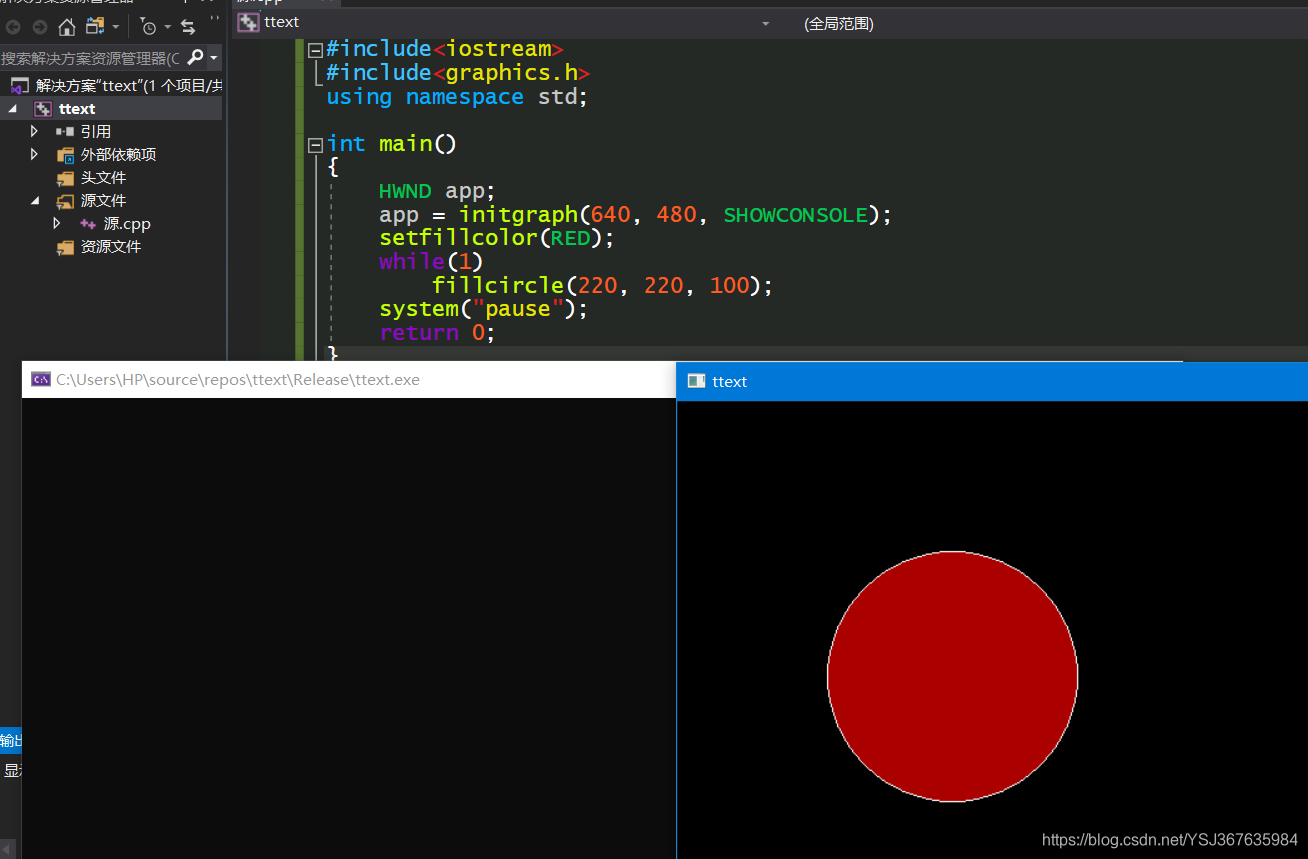Click the magnifier search icon
1308x859 pixels.
tap(195, 58)
